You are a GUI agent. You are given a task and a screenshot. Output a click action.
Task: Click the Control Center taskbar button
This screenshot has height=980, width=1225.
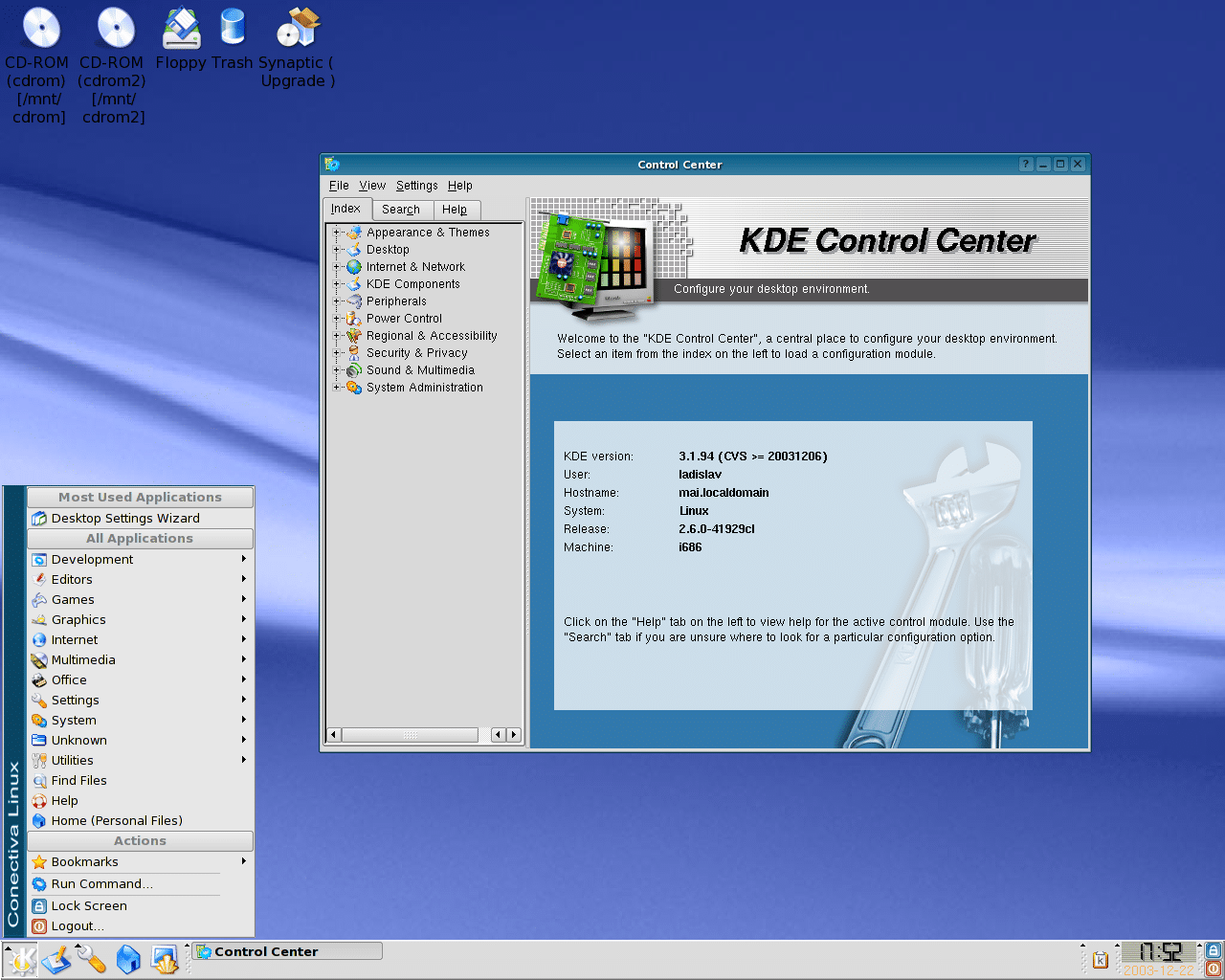coord(287,951)
